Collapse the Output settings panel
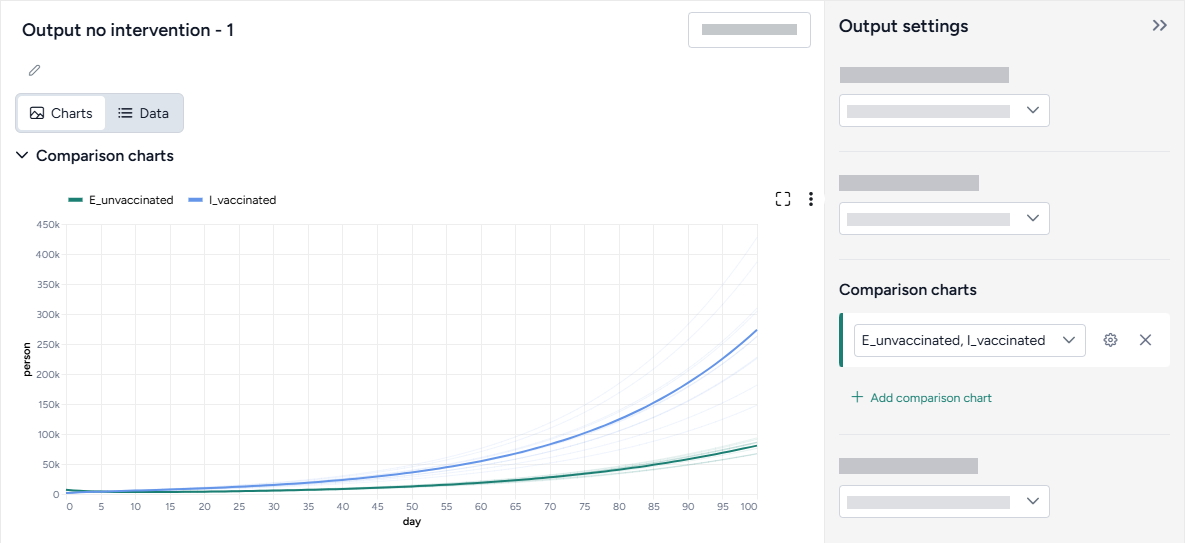The width and height of the screenshot is (1185, 543). tap(1159, 26)
